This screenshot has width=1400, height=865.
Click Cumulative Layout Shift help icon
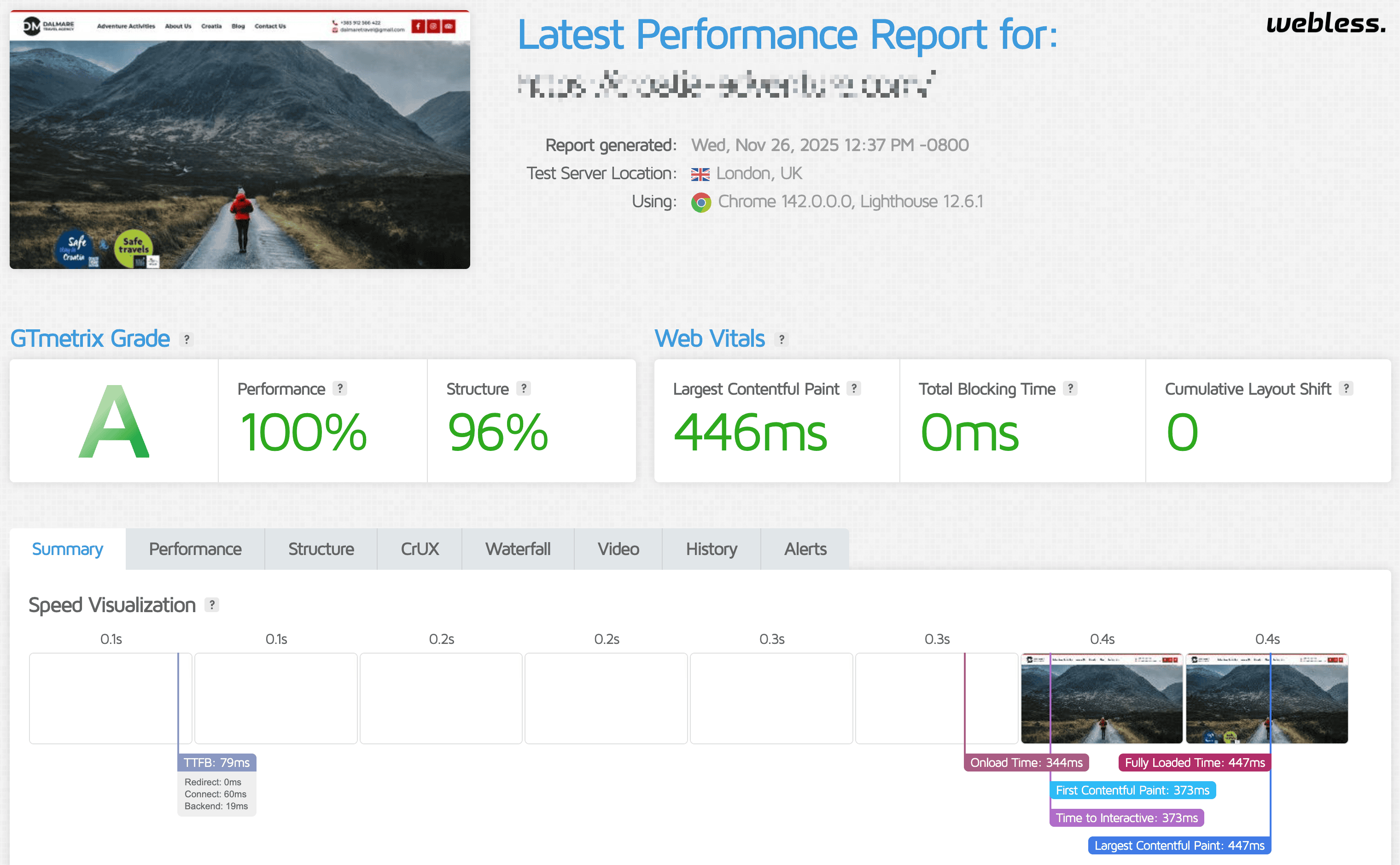(x=1346, y=388)
